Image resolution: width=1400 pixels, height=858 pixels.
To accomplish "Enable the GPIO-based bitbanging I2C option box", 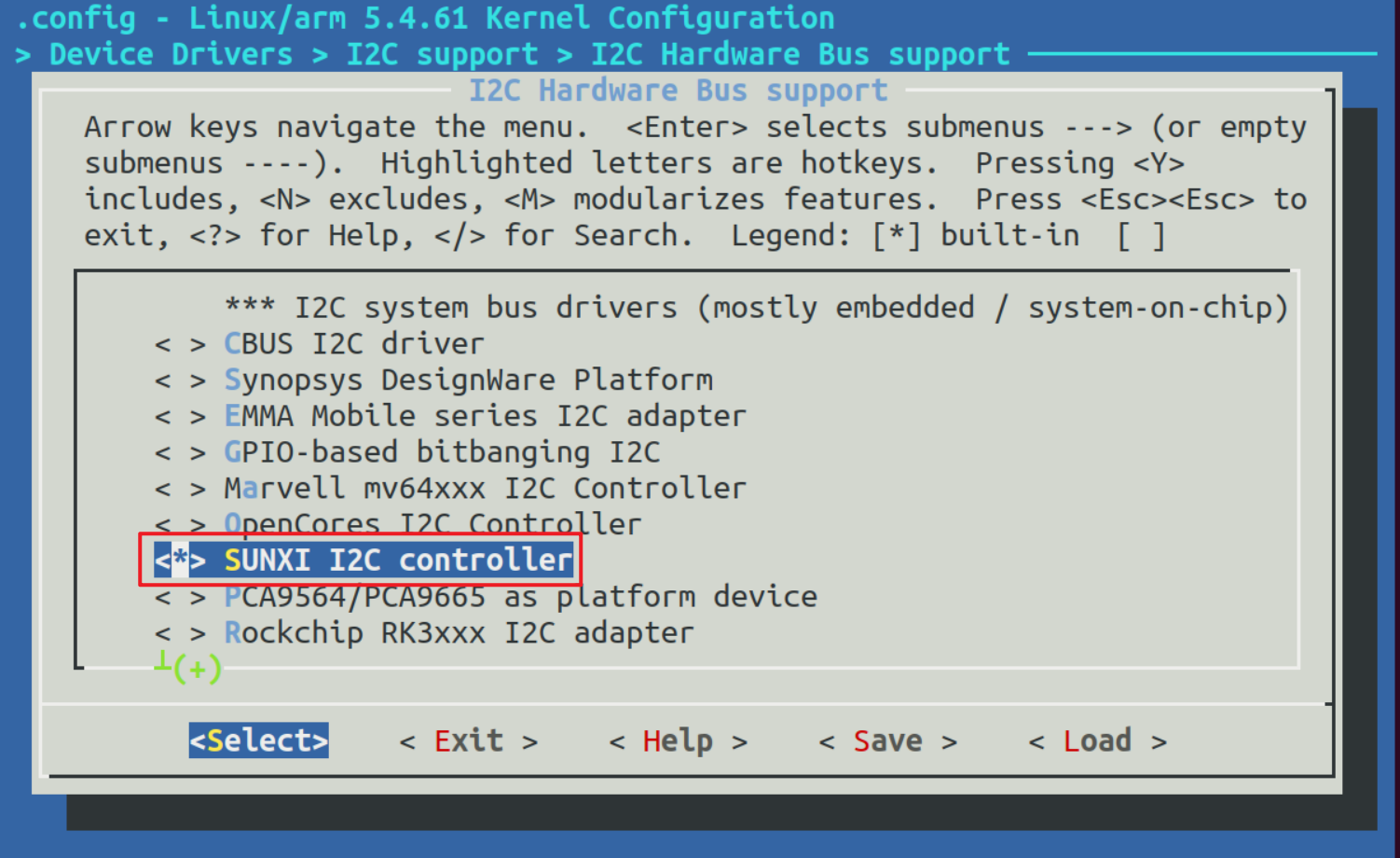I will 180,452.
